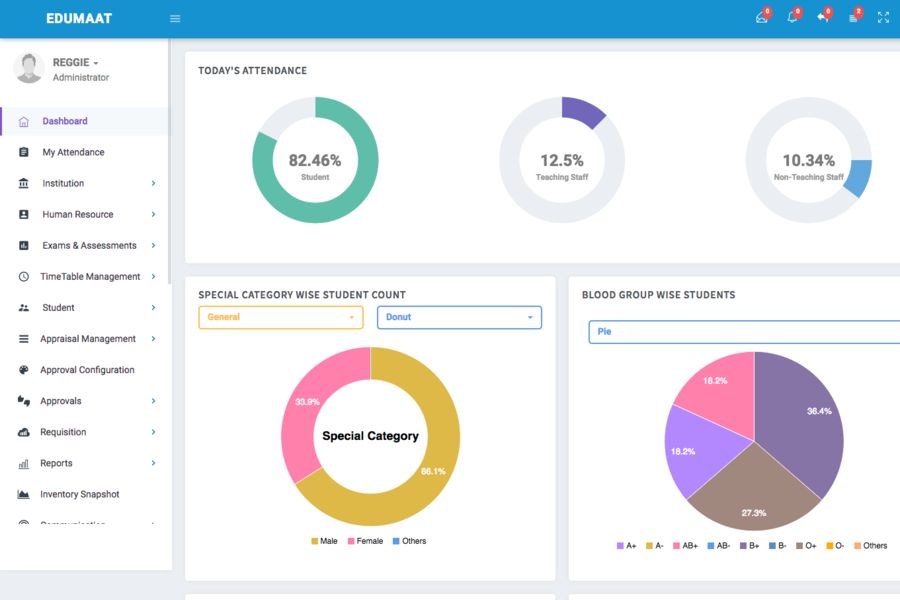The height and width of the screenshot is (600, 900).
Task: Click Reggie's profile avatar picture
Action: coord(28,68)
